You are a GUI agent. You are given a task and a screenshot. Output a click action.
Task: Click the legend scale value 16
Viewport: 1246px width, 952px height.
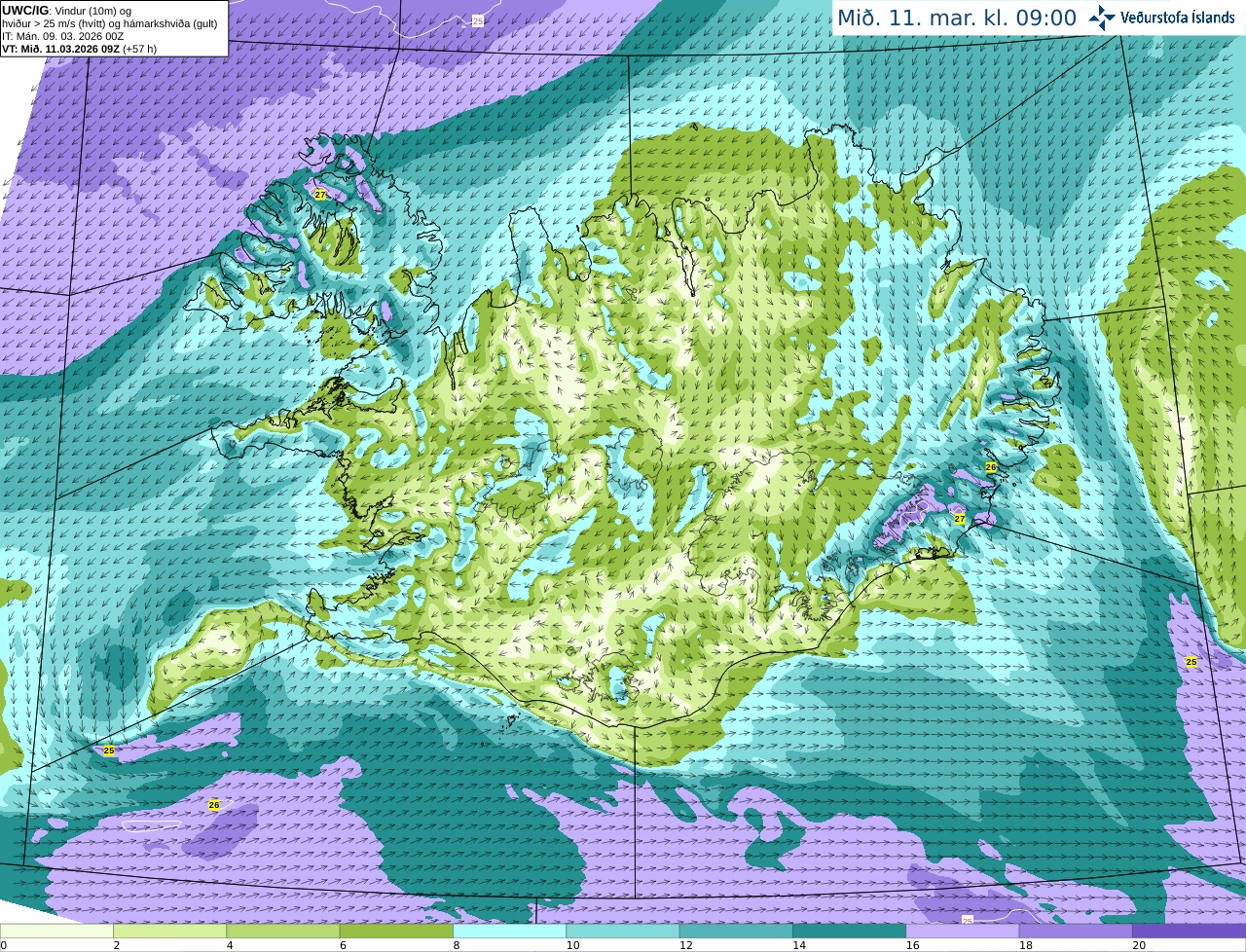(912, 945)
